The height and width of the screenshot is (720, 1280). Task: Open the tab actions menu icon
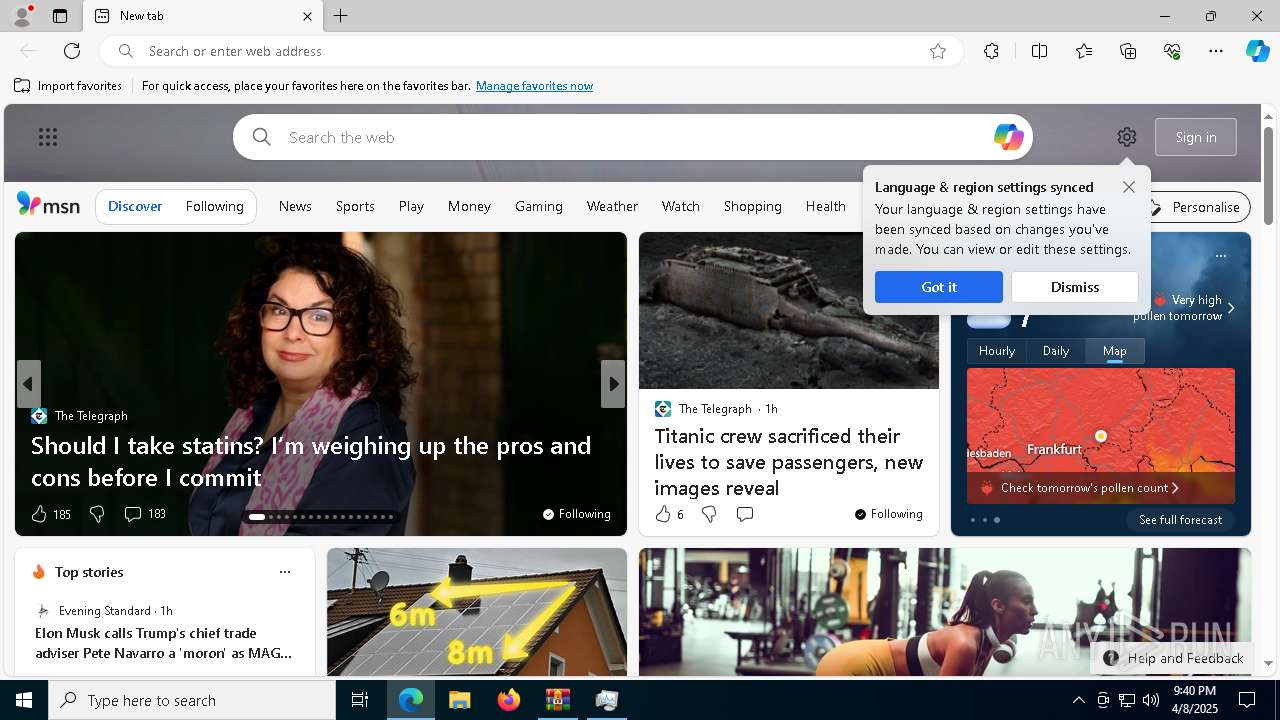click(x=60, y=16)
